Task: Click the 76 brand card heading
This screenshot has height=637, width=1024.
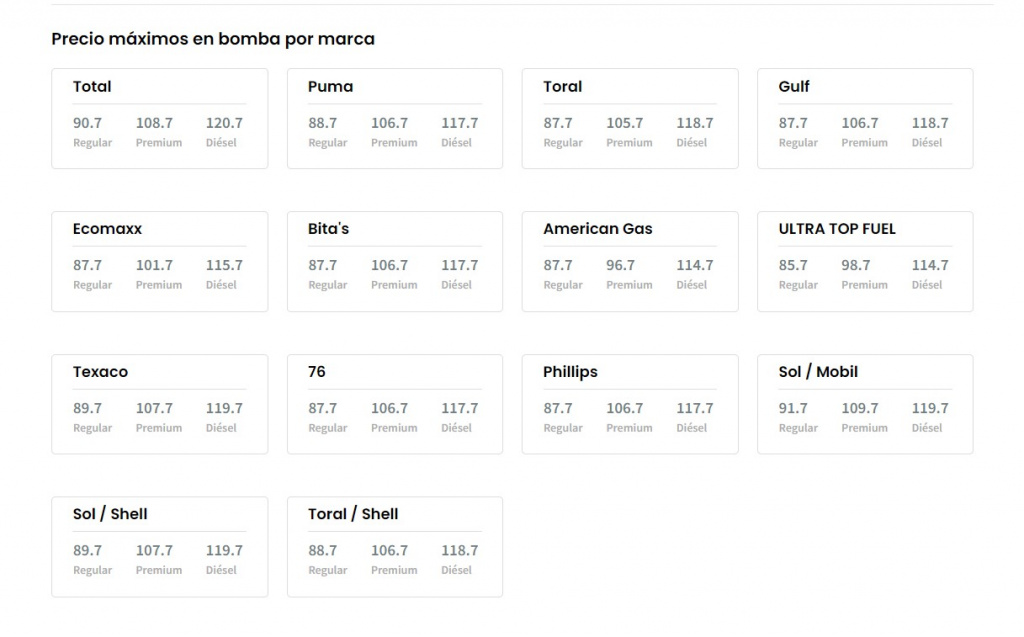Action: point(317,372)
